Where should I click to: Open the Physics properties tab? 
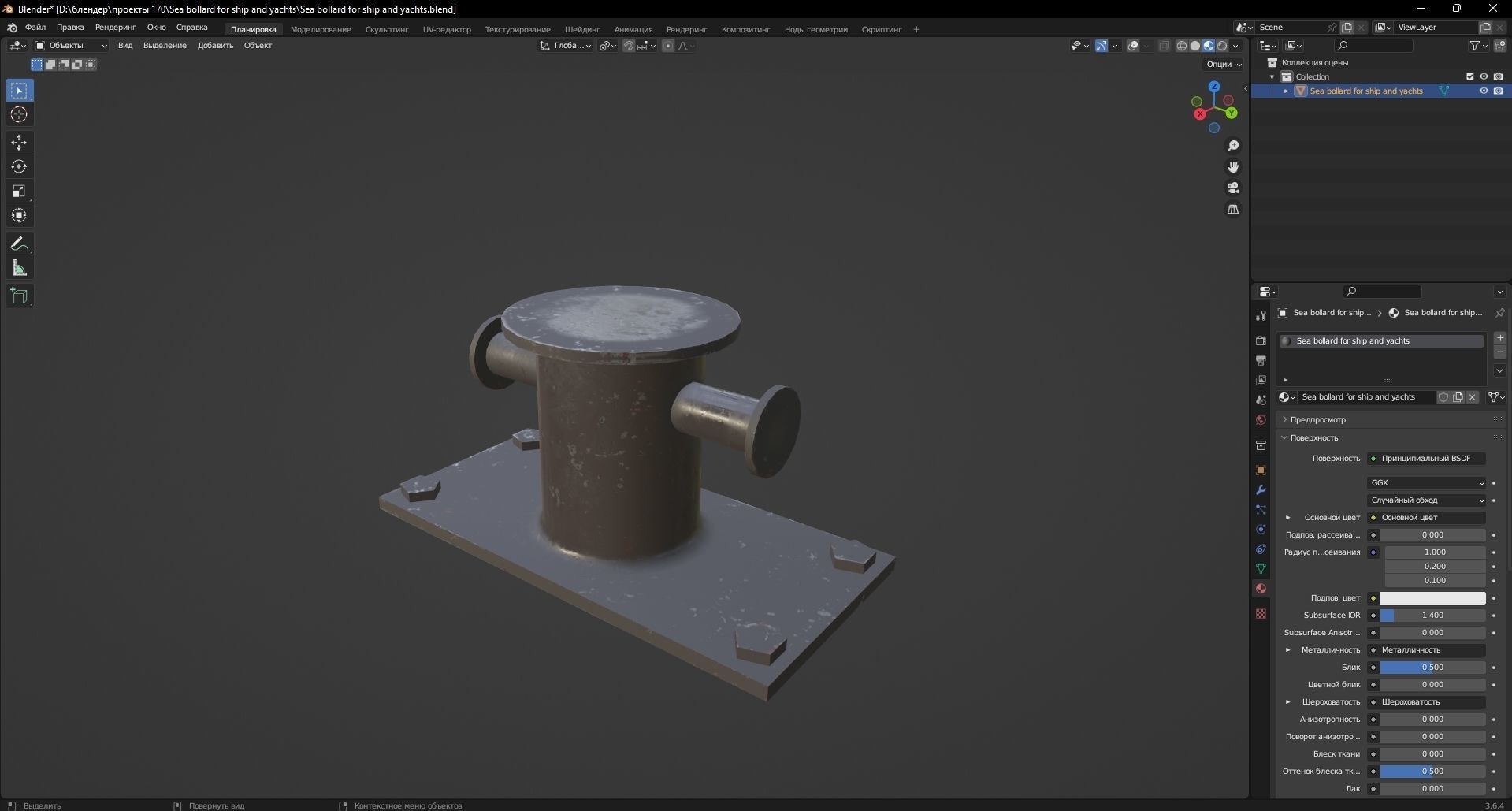(x=1261, y=530)
